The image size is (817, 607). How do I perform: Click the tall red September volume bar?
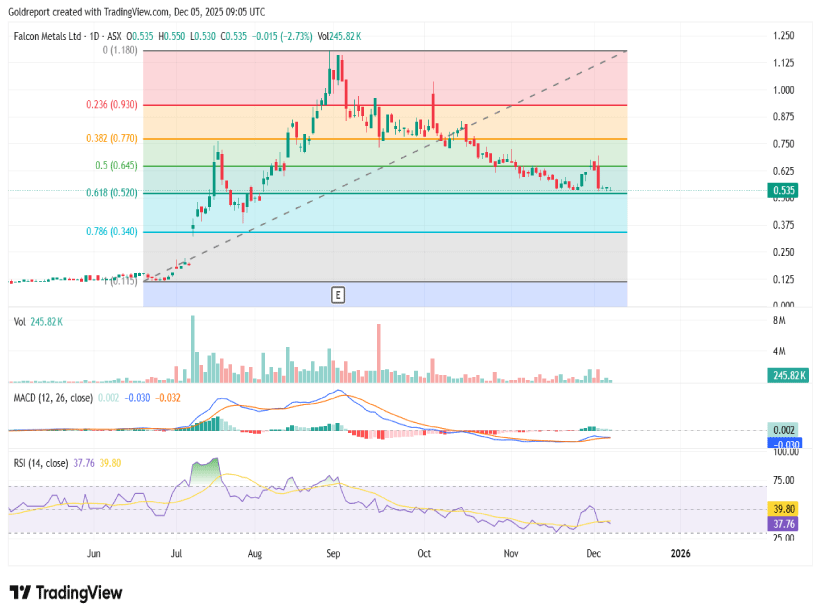[379, 353]
